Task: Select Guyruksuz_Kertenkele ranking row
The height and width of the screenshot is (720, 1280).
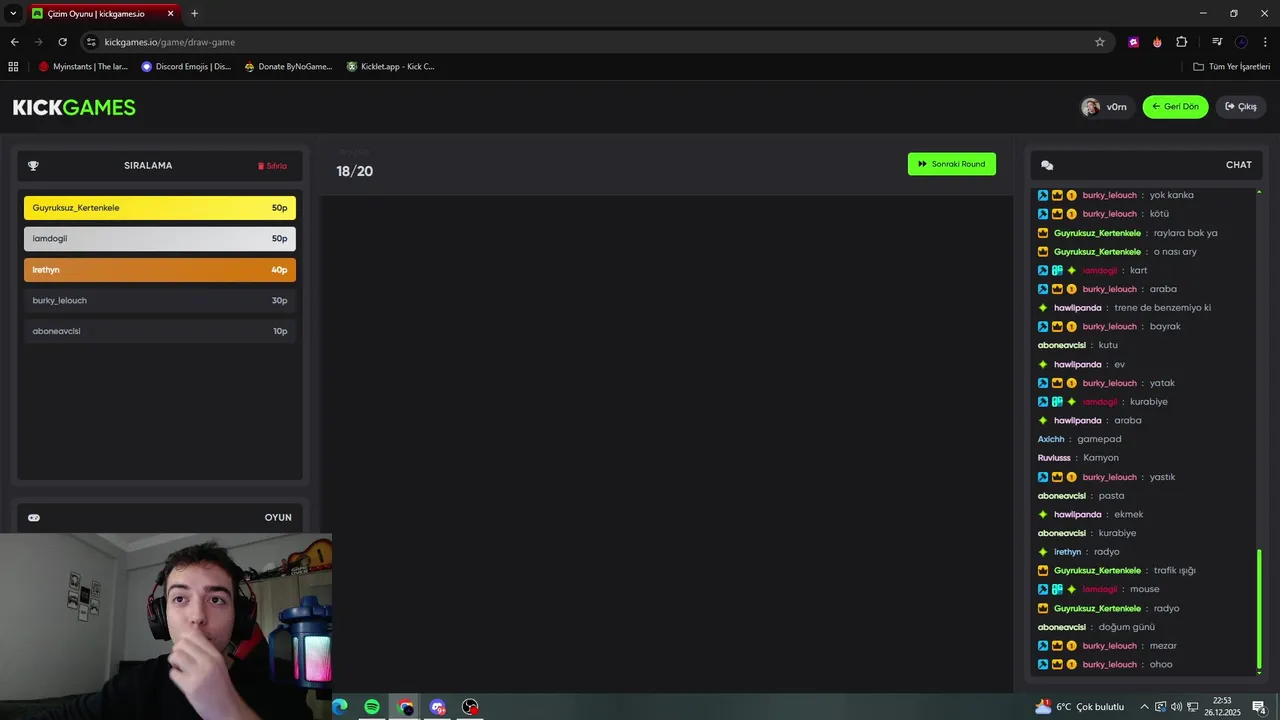Action: (160, 208)
